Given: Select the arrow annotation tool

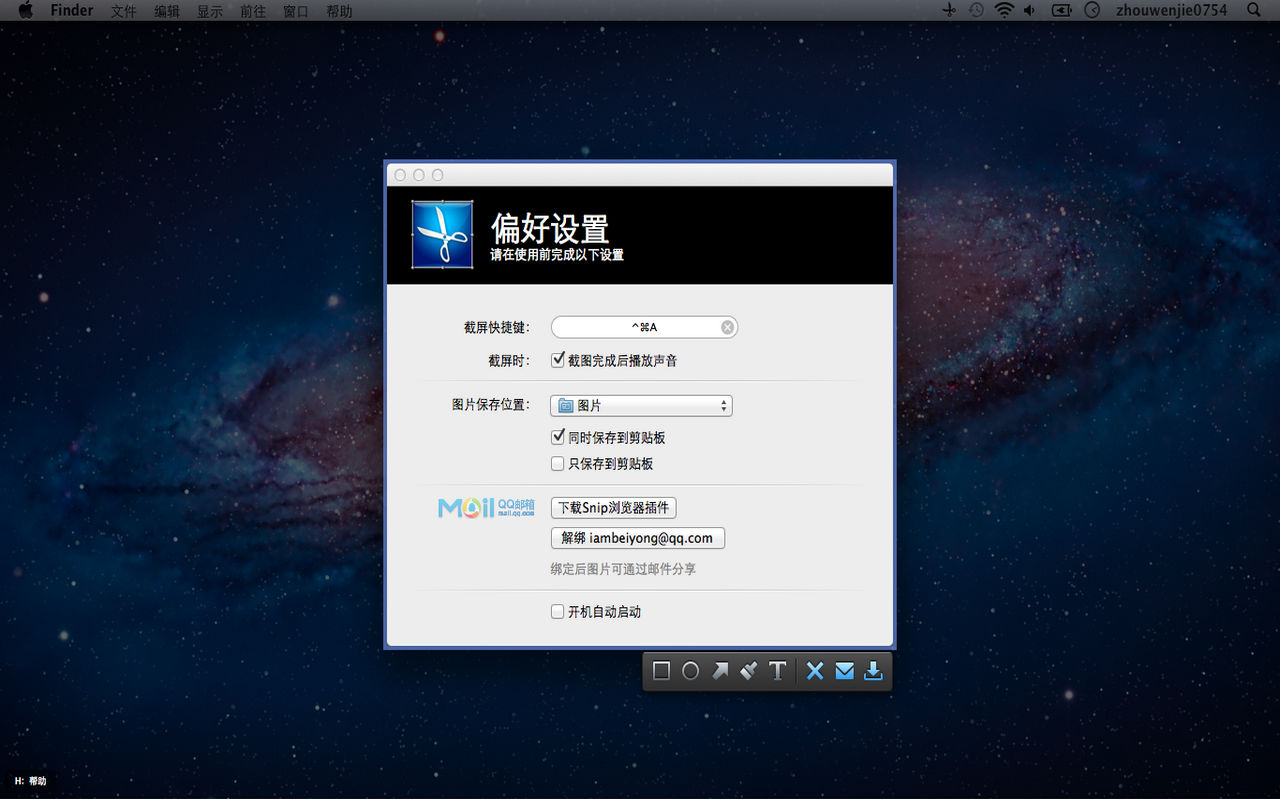Looking at the screenshot, I should click(x=719, y=671).
